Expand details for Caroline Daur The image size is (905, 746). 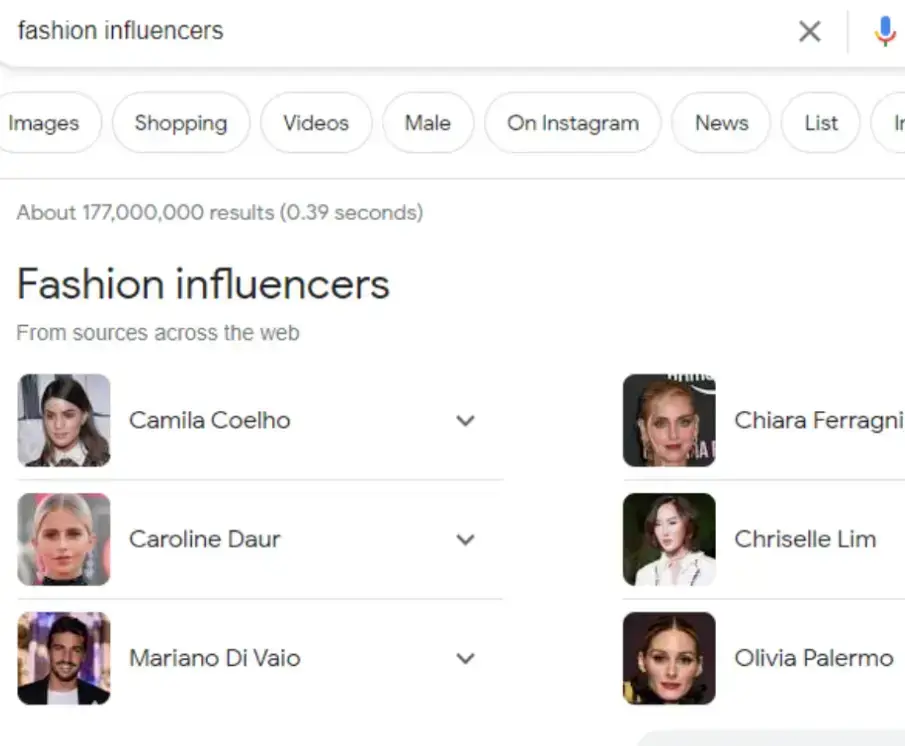click(x=465, y=540)
